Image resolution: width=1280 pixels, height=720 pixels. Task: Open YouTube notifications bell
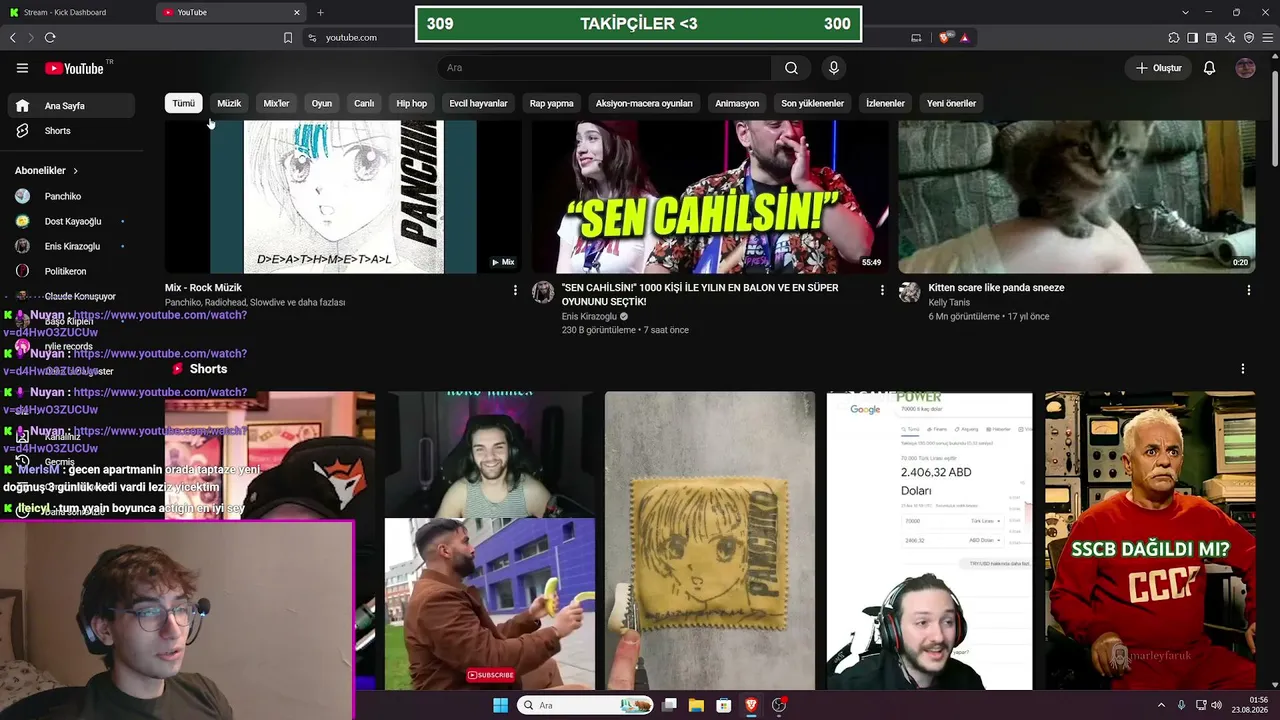tap(1209, 68)
